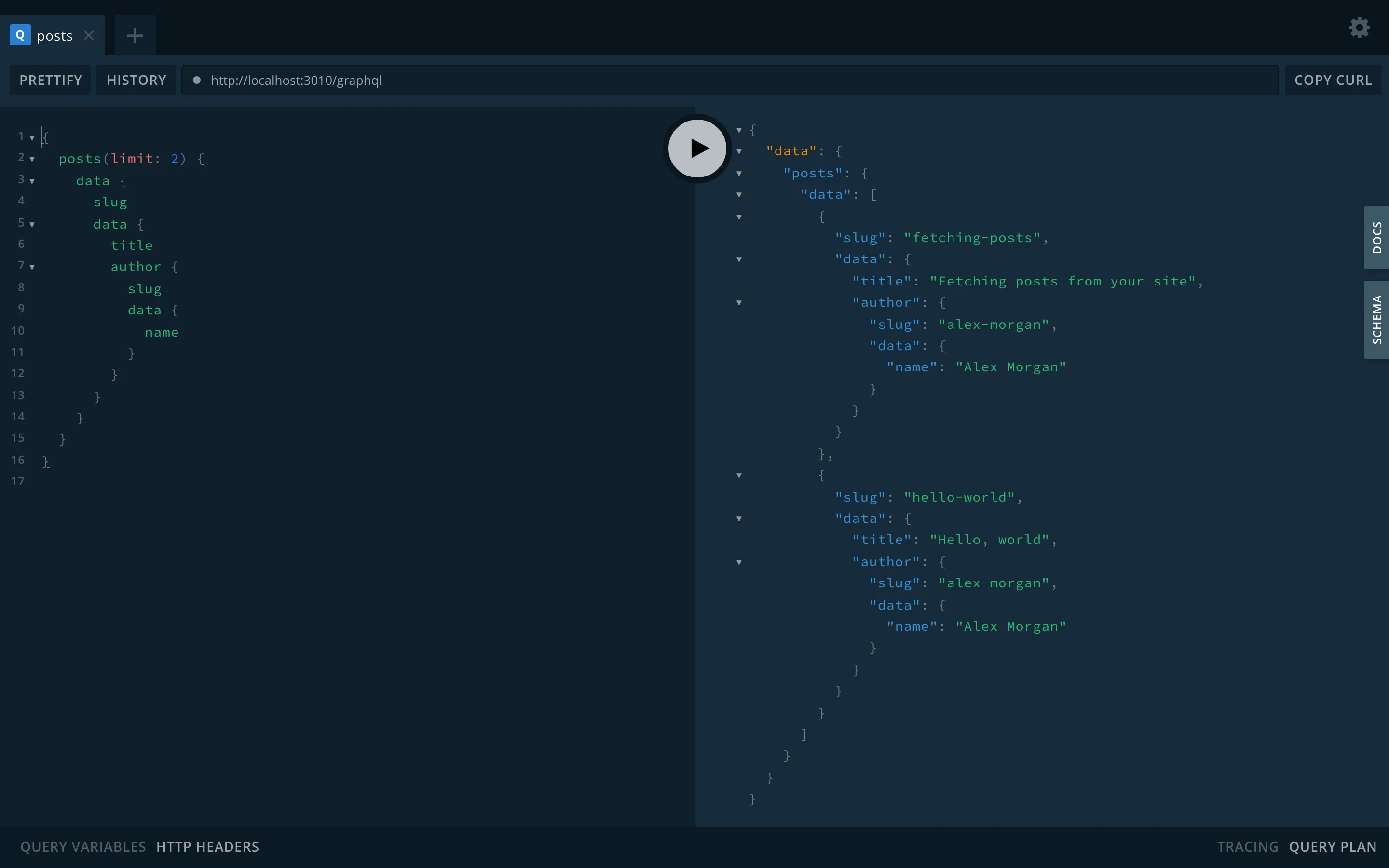This screenshot has height=868, width=1389.
Task: Focus the endpoint URL field
Action: [730, 81]
